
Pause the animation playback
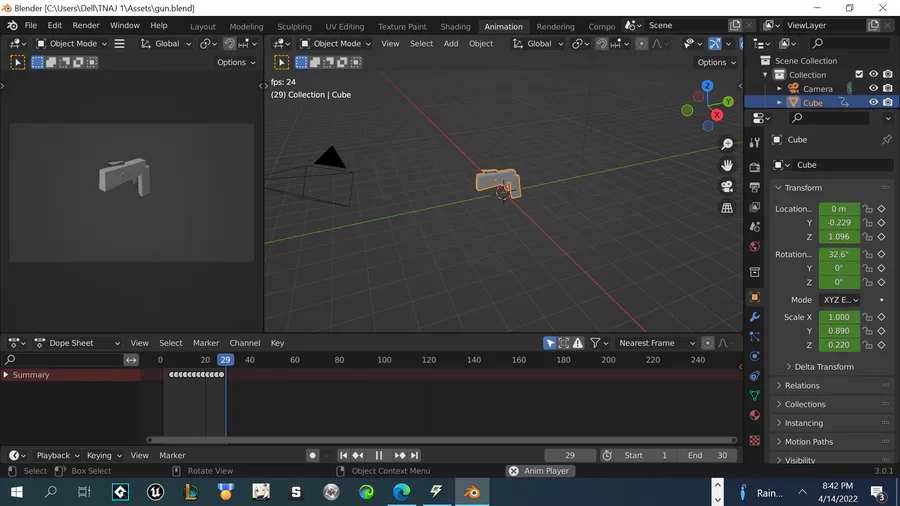379,456
